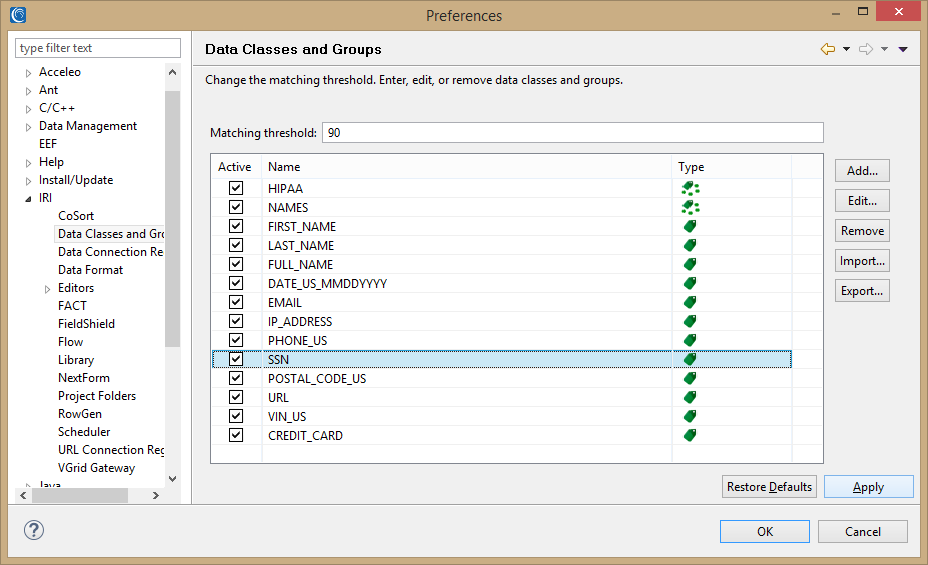Select the POSTAL_CODE_US row name
This screenshot has height=565, width=928.
[317, 379]
